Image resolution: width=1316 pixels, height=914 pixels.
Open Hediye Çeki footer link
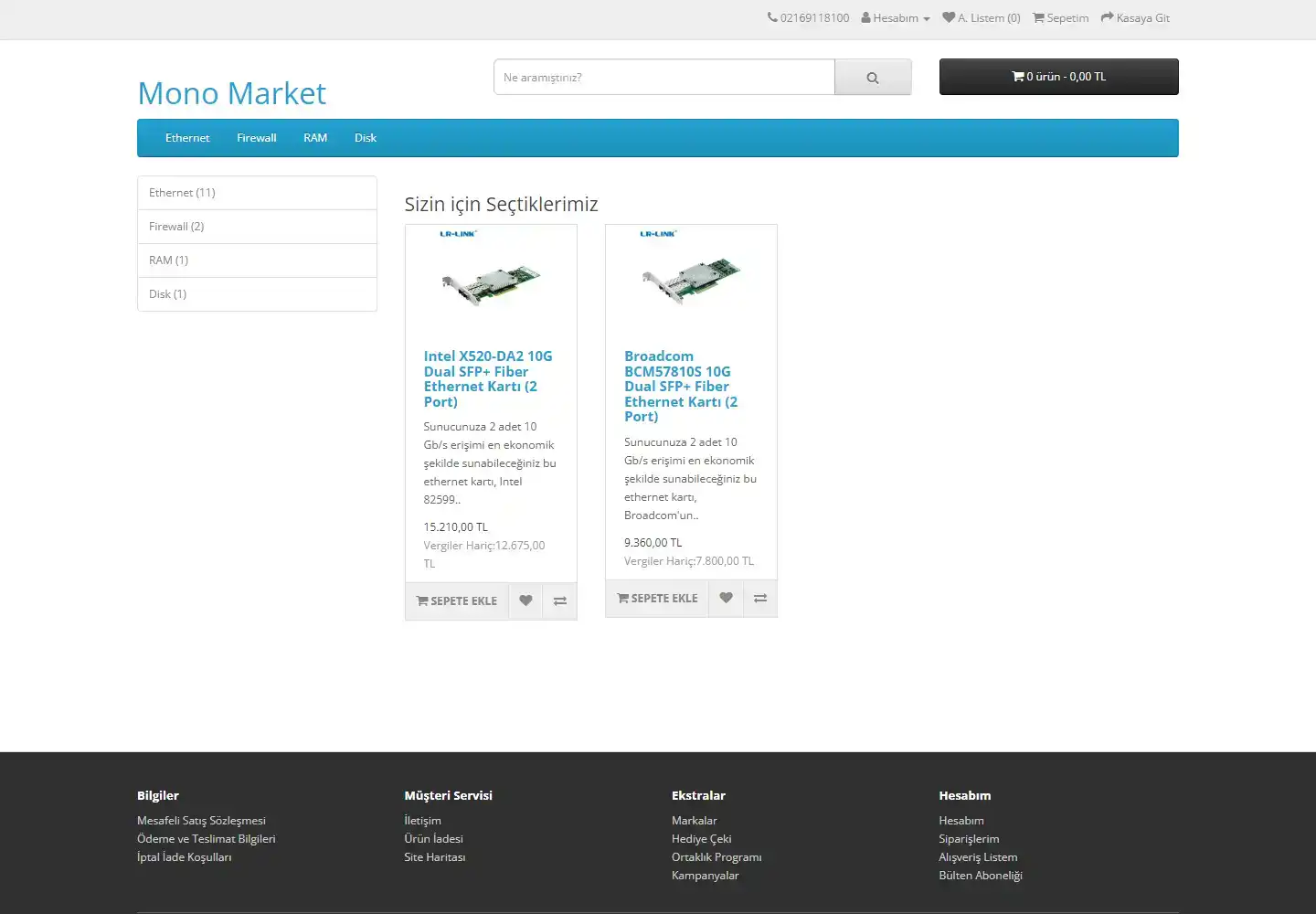tap(701, 839)
